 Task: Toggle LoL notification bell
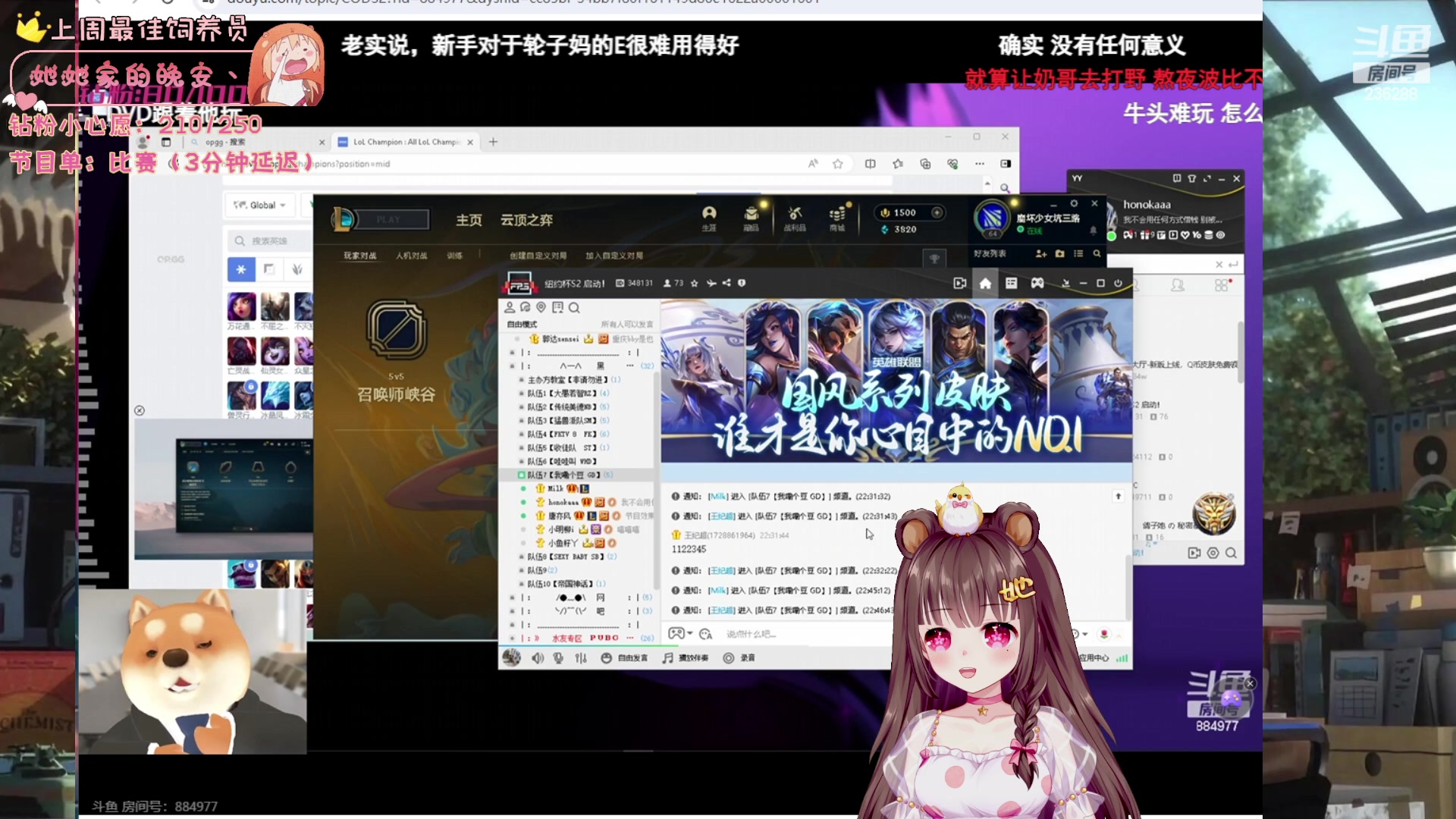click(1093, 230)
